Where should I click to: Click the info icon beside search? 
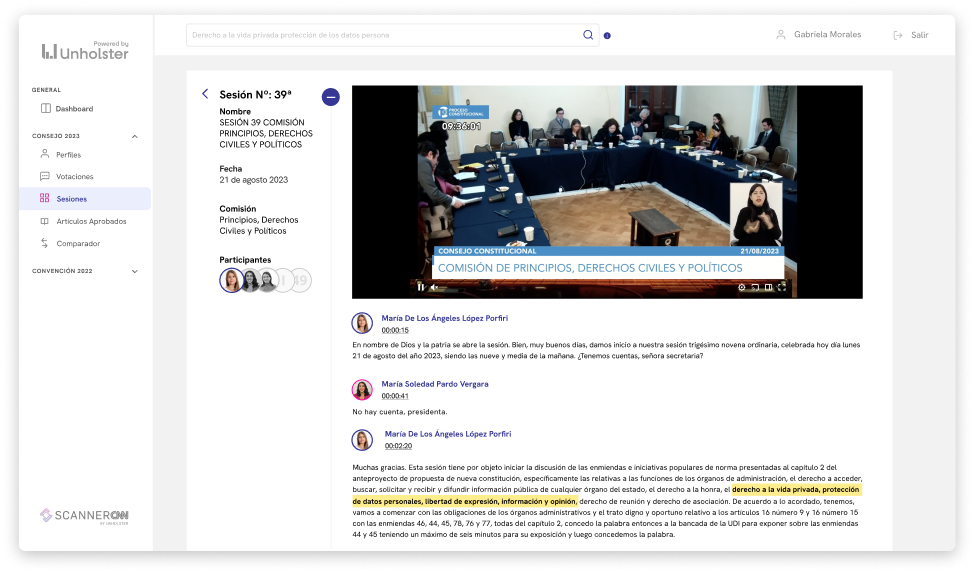(607, 36)
